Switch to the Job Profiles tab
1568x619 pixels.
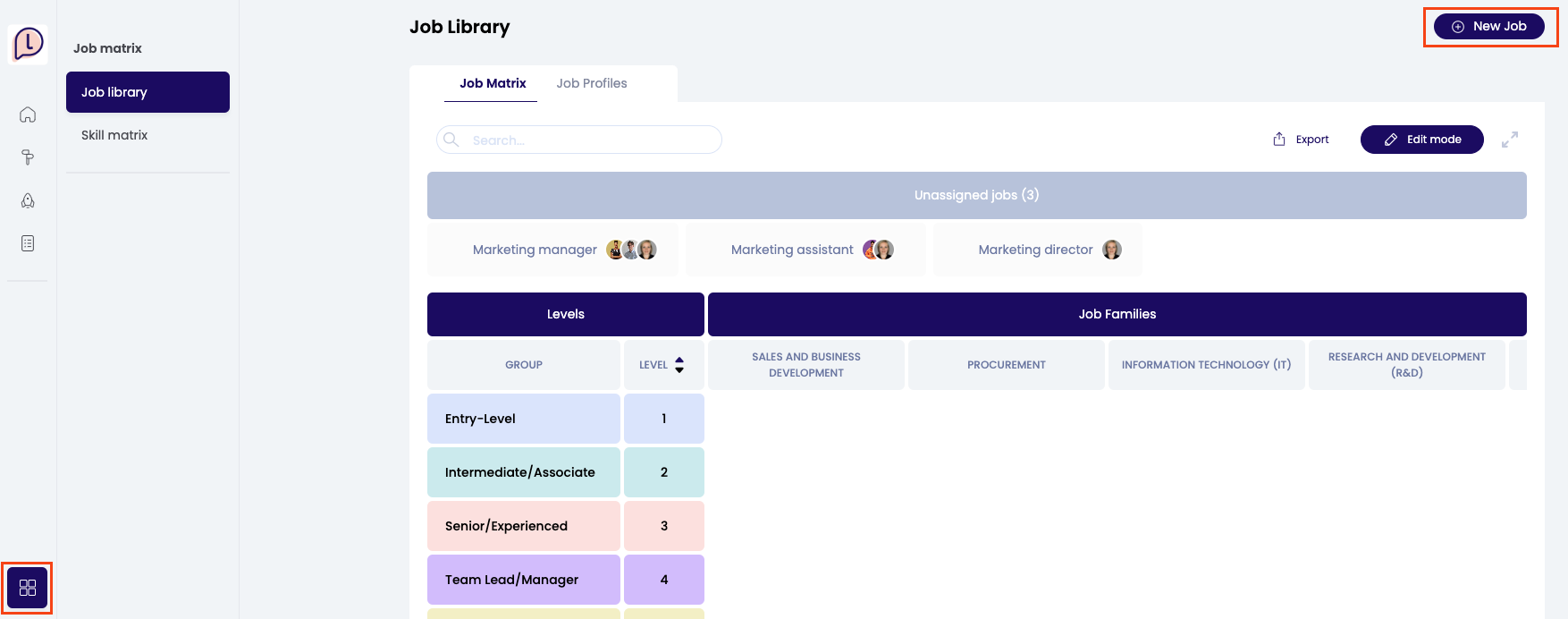(x=591, y=83)
